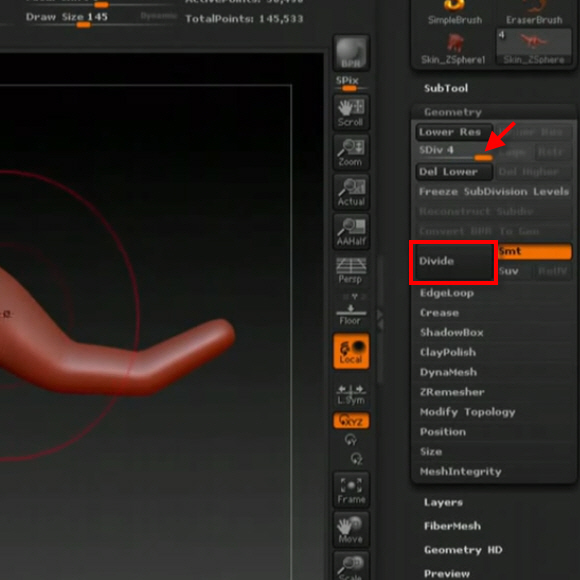
Task: Click the Frame mesh icon
Action: click(351, 490)
